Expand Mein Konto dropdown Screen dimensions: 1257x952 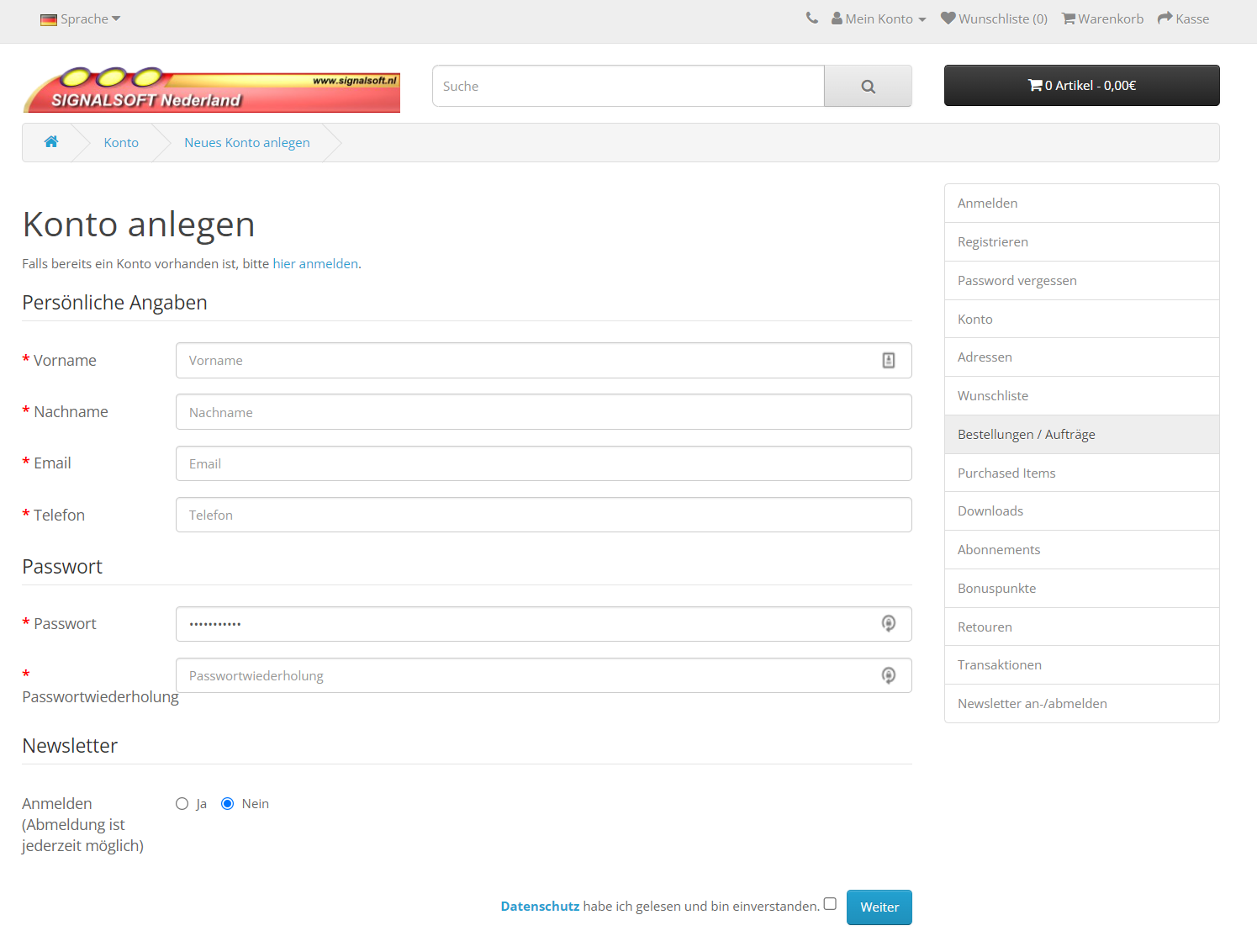(879, 19)
